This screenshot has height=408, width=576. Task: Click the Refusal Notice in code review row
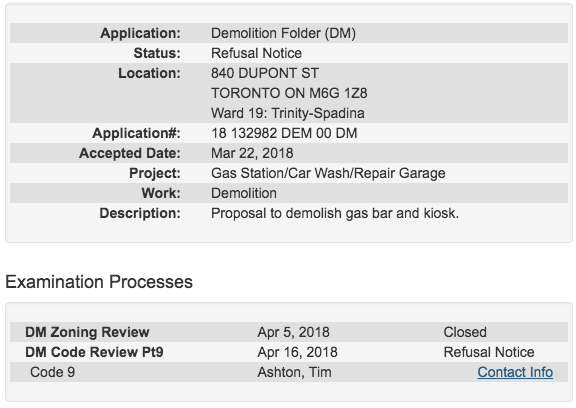point(489,352)
